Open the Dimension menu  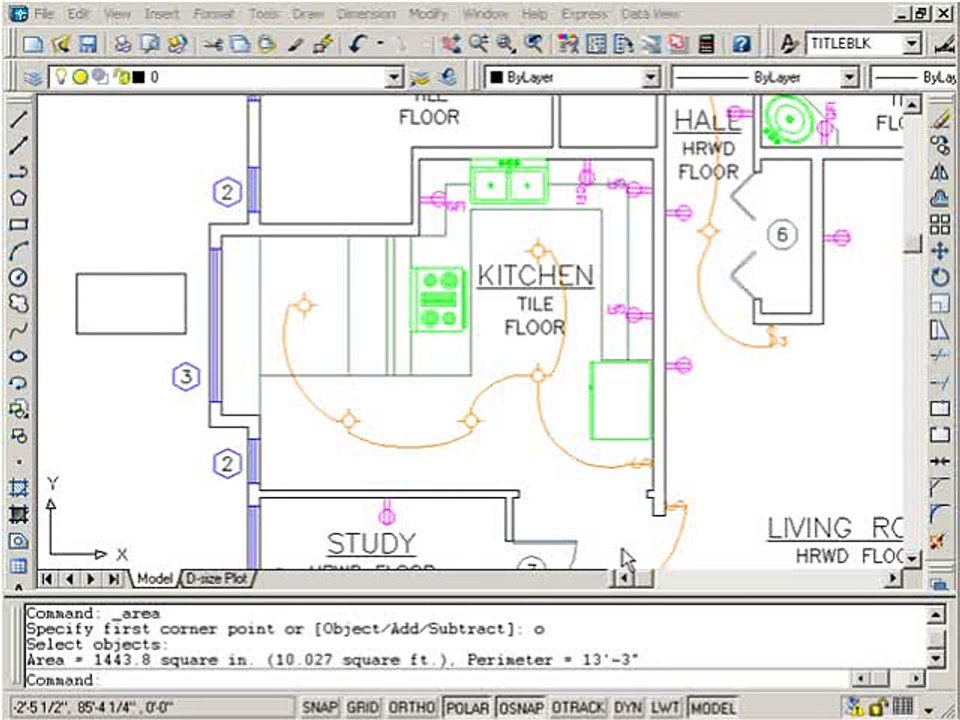tap(366, 13)
